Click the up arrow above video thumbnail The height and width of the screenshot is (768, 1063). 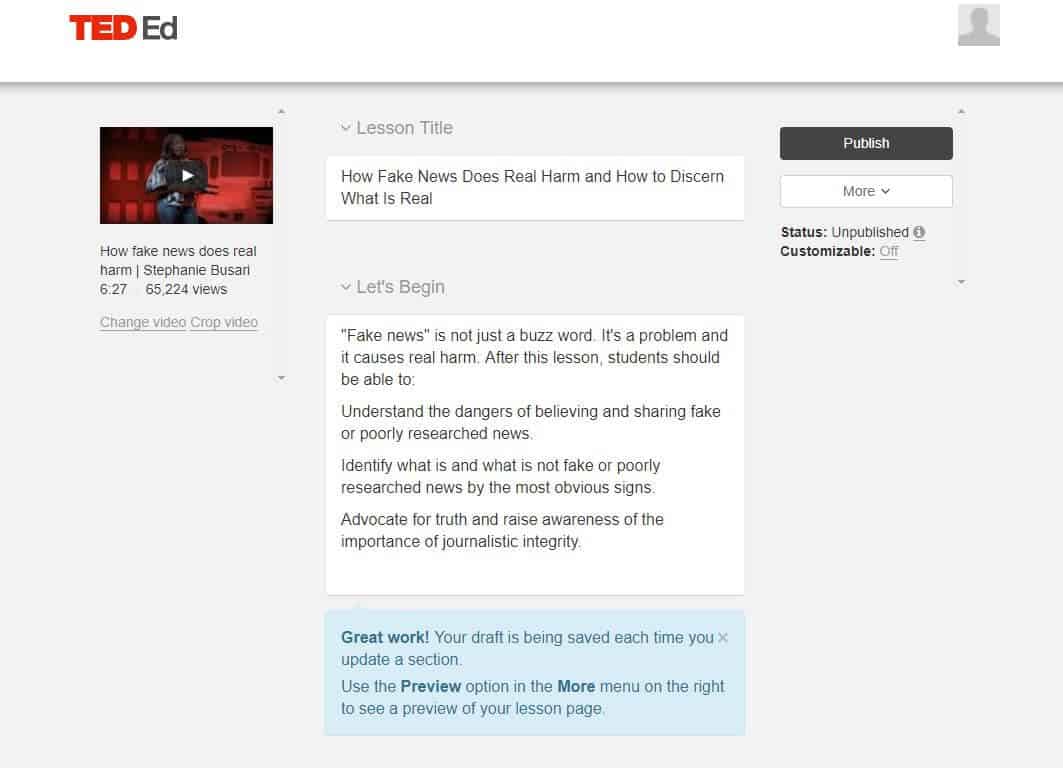281,111
